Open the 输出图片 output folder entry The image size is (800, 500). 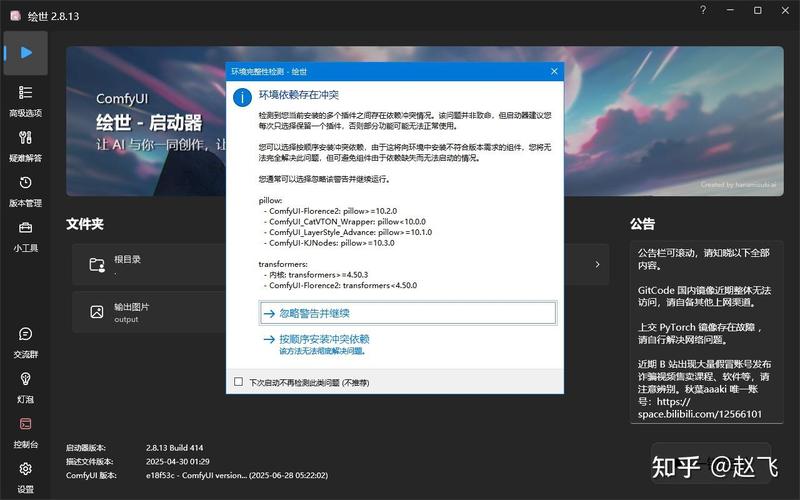point(149,312)
